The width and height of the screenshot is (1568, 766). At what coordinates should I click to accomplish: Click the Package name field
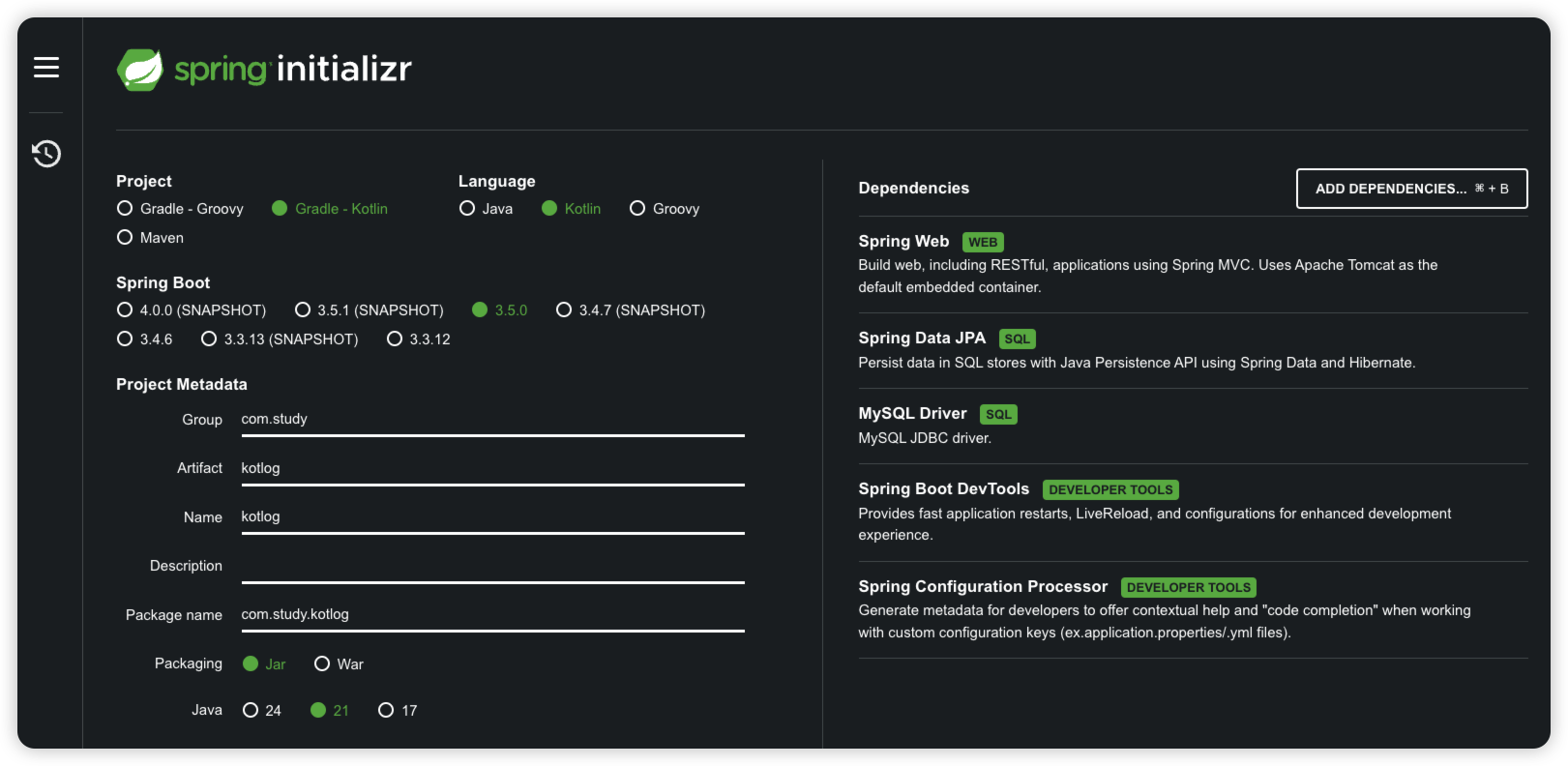click(x=493, y=615)
